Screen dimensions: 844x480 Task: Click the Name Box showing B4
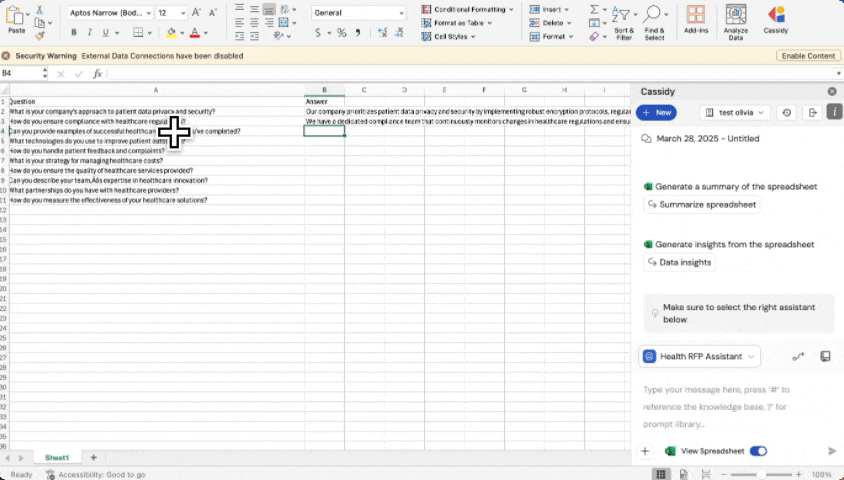tap(20, 74)
